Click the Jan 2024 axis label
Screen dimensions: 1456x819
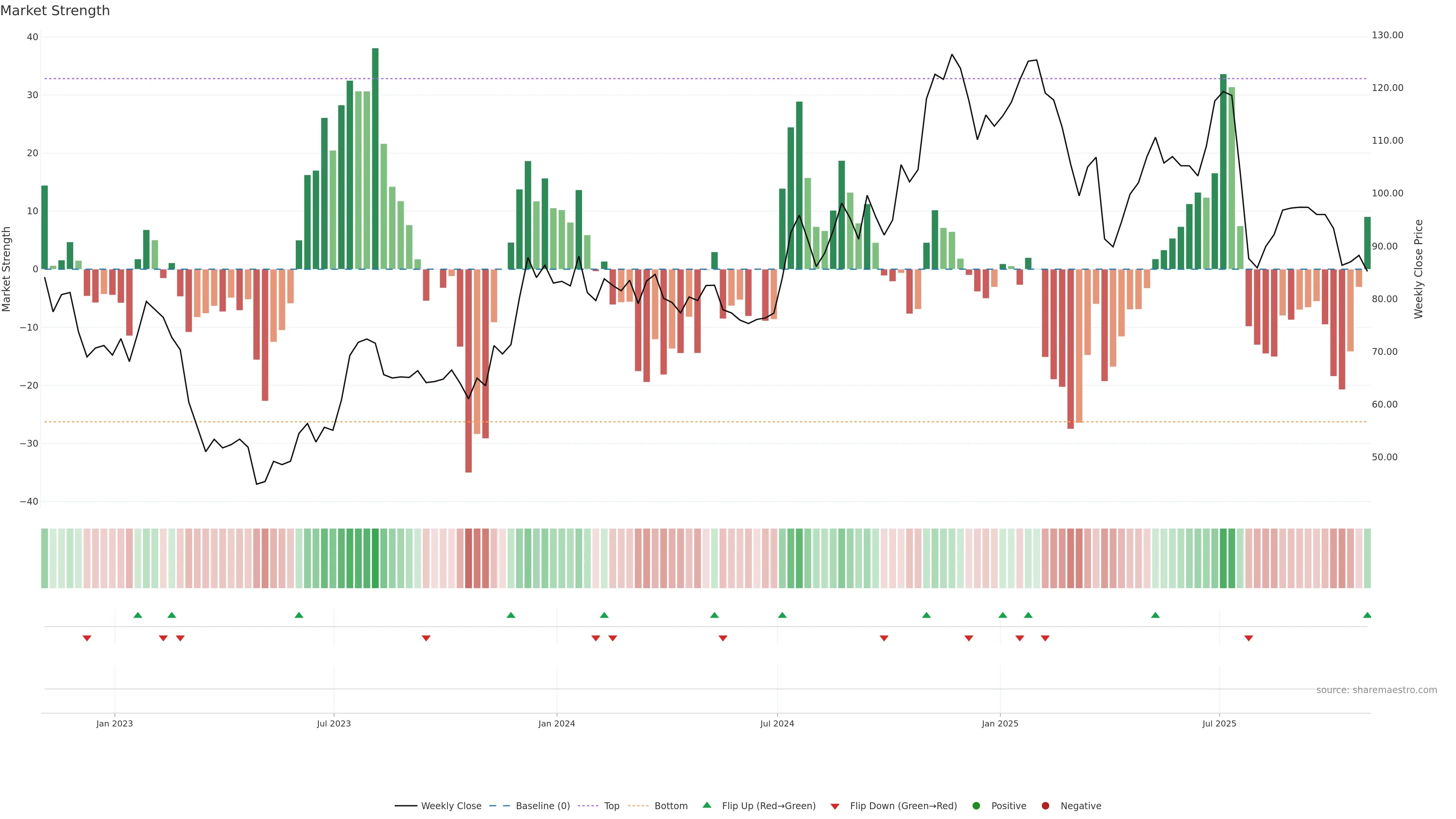coord(556,723)
